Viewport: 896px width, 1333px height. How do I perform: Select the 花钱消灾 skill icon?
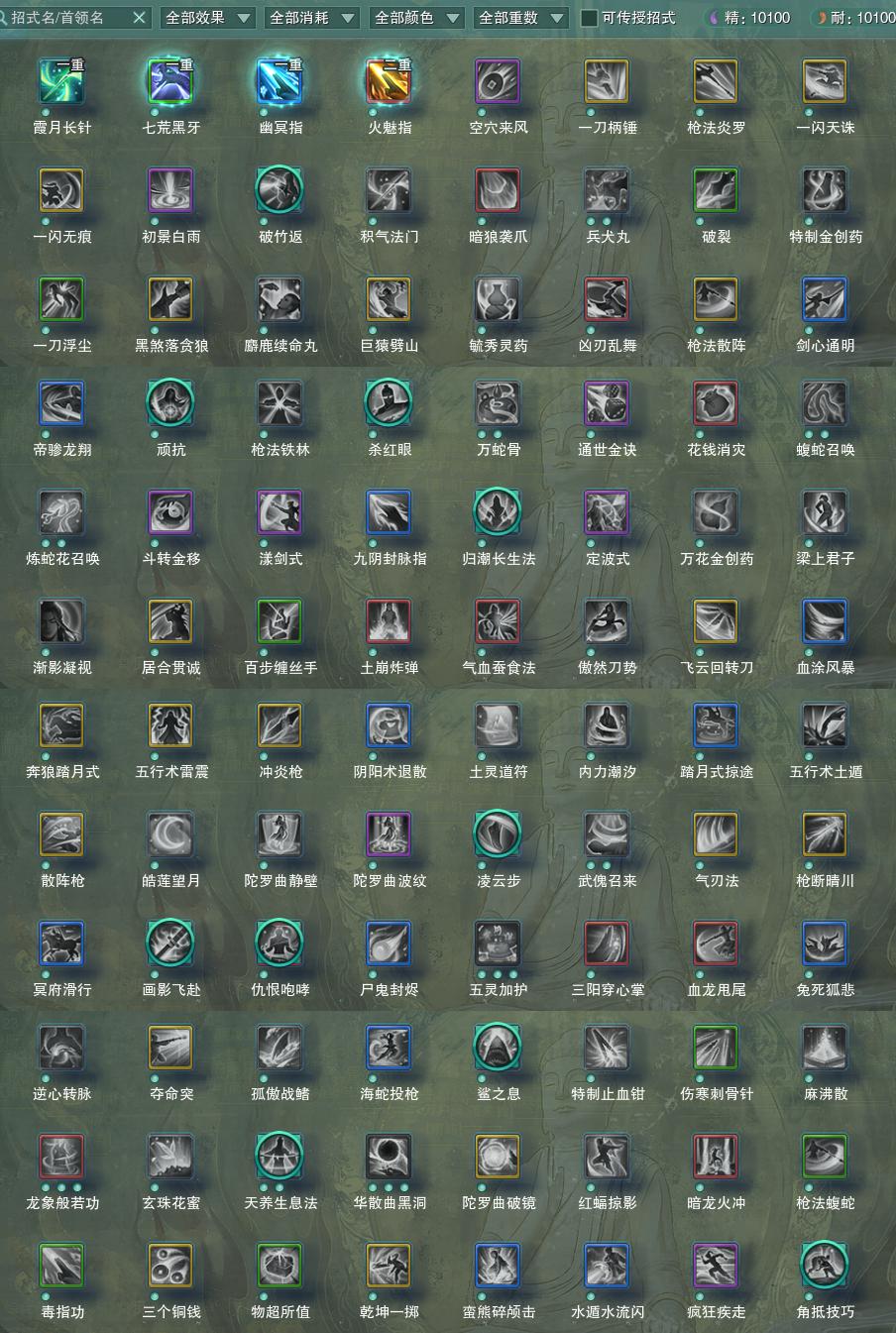(717, 404)
